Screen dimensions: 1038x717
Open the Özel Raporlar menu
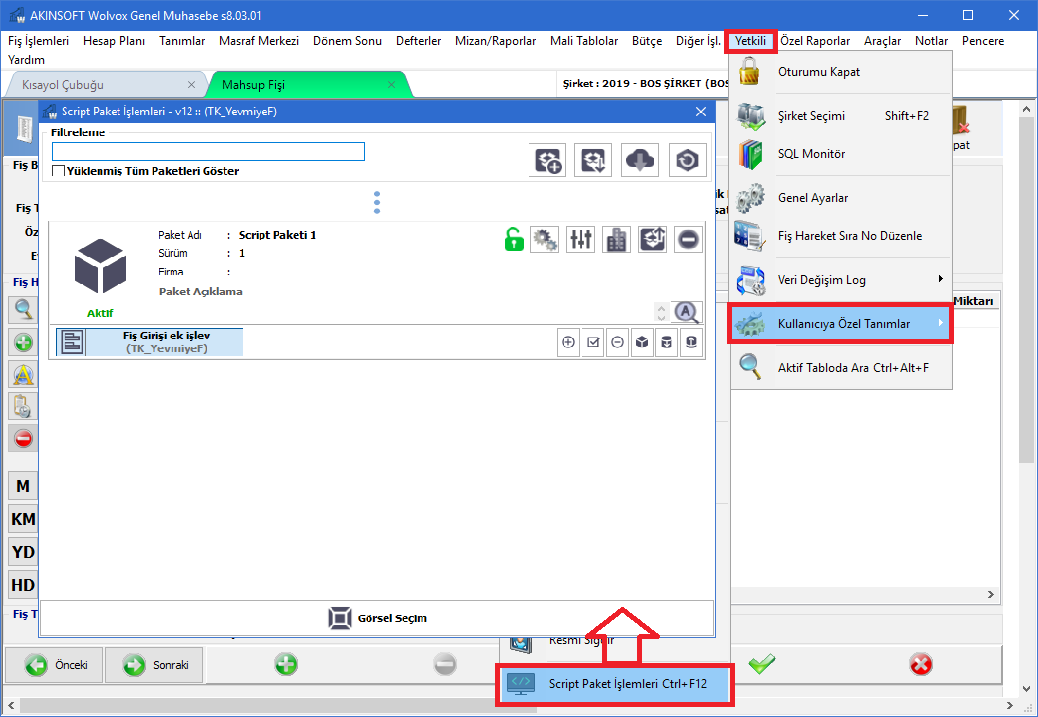coord(815,41)
